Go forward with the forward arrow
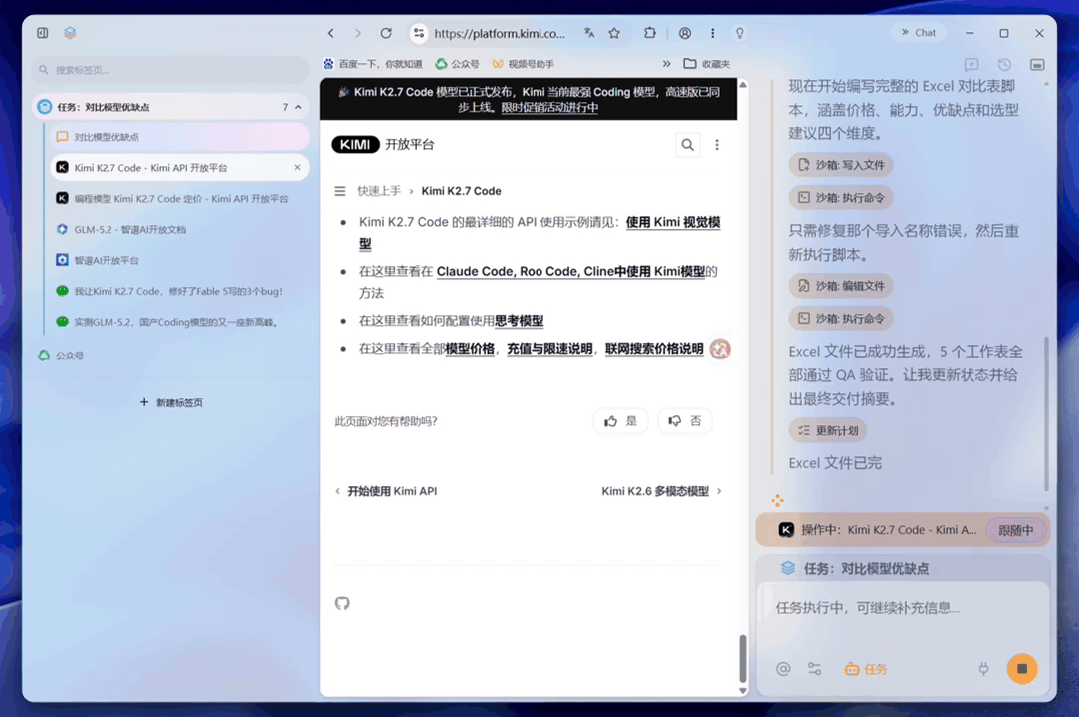Viewport: 1079px width, 717px height. 358,33
